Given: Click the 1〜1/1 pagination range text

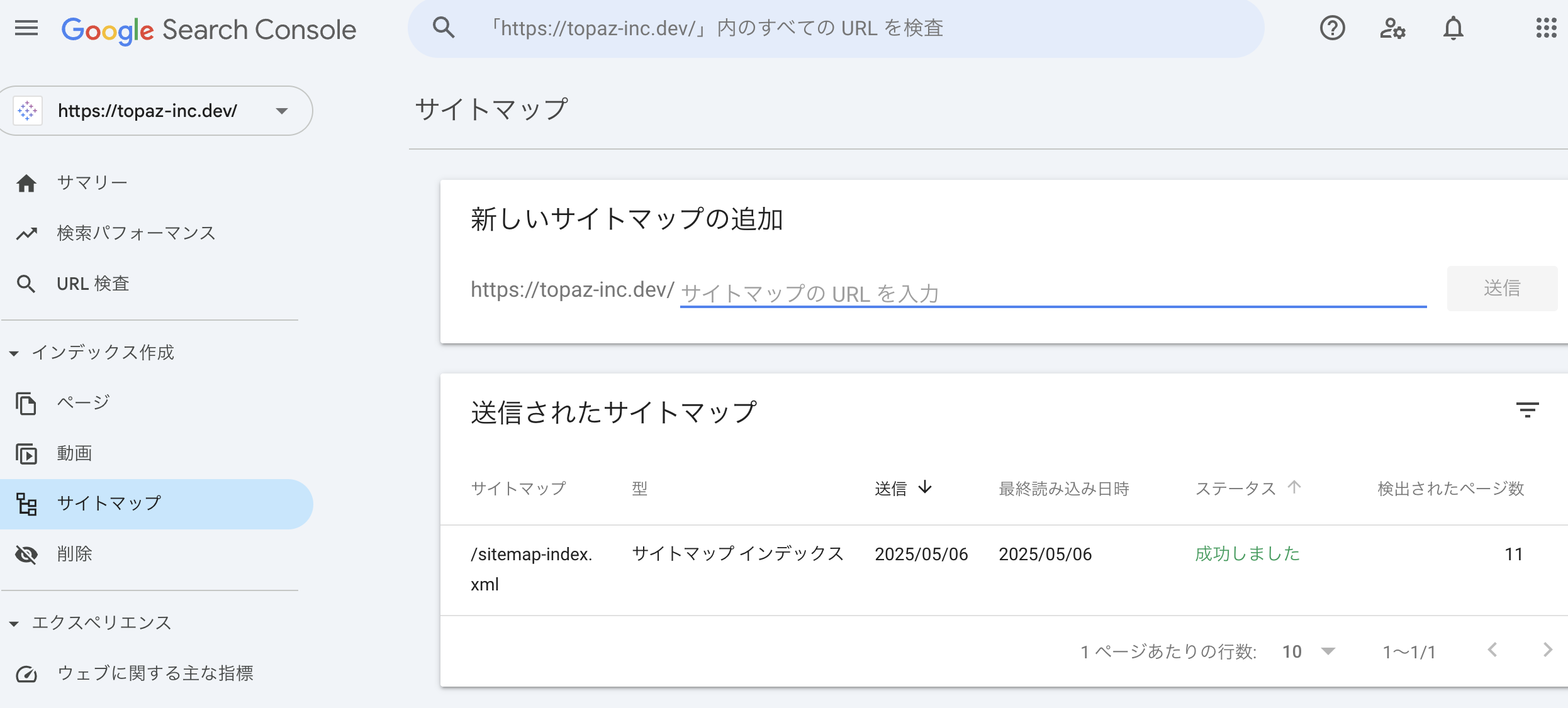Looking at the screenshot, I should pyautogui.click(x=1409, y=652).
